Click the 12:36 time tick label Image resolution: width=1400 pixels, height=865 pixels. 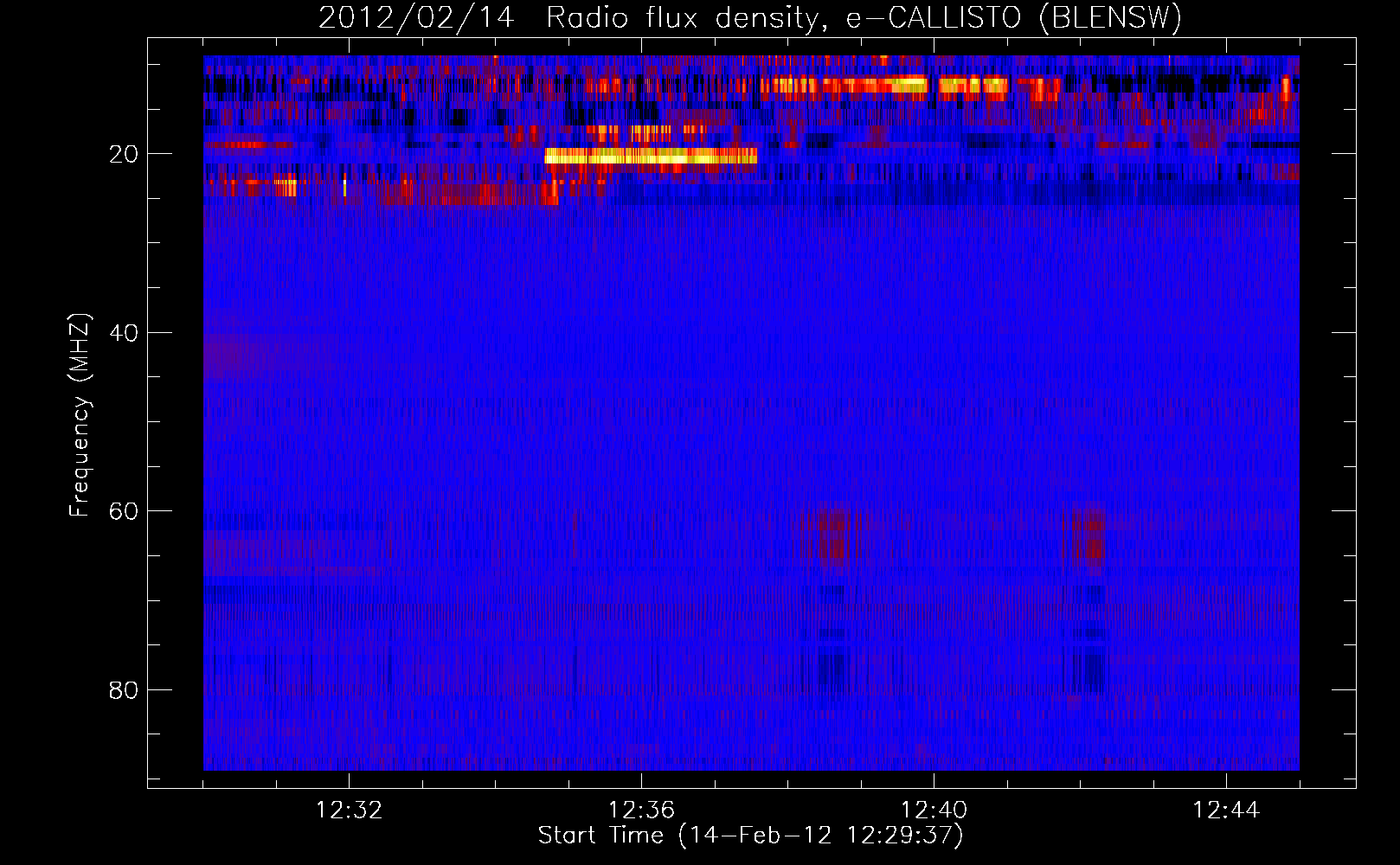pyautogui.click(x=641, y=811)
